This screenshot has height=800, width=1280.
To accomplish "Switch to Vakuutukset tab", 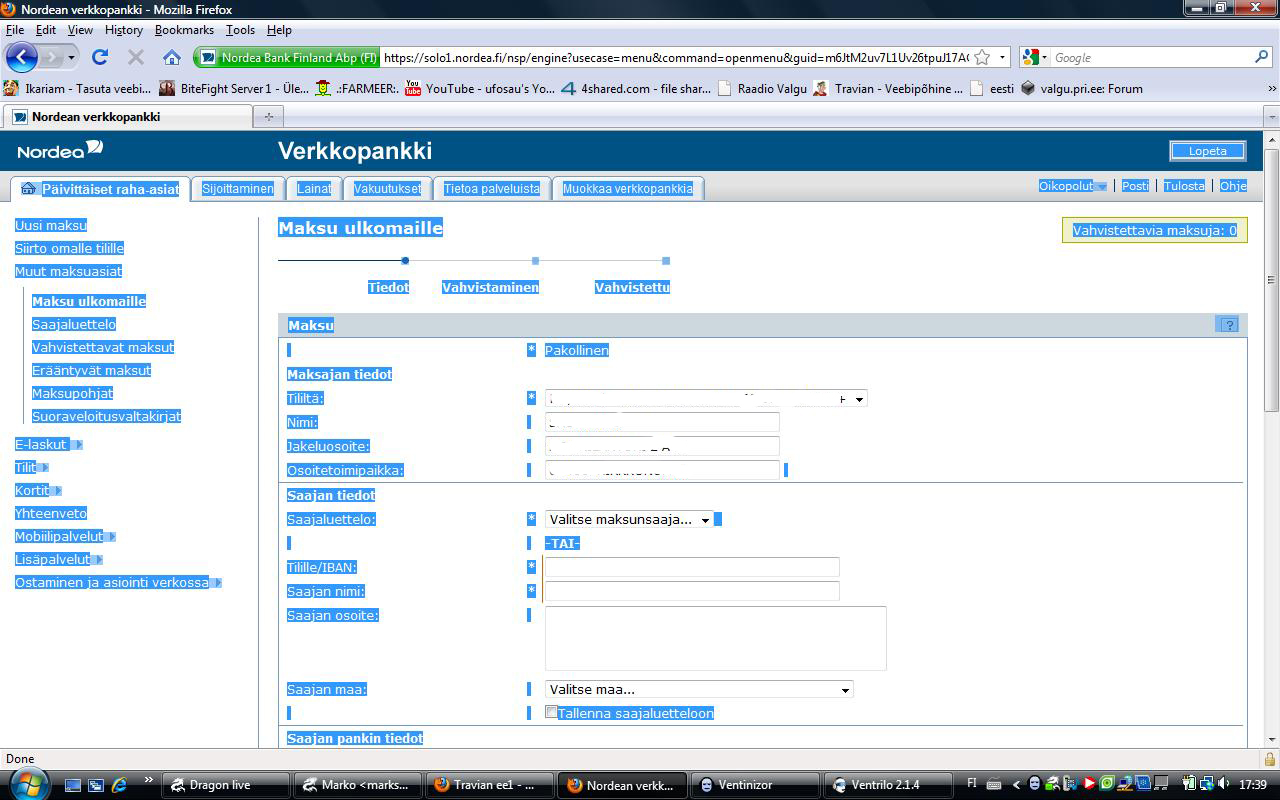I will point(387,188).
